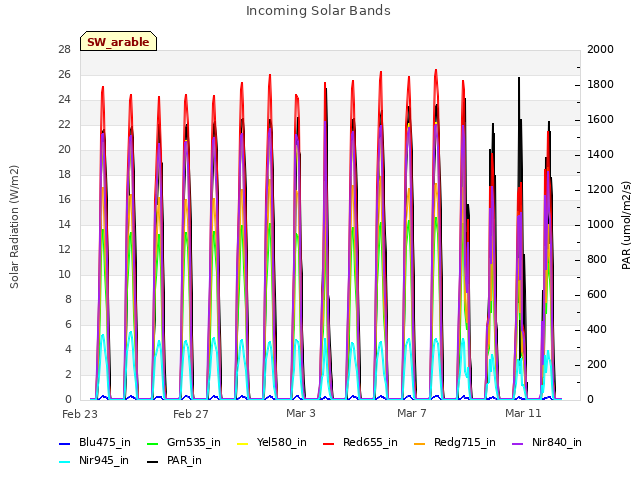
Task: Click the Blu475_in legend entry
Action: coord(95,442)
